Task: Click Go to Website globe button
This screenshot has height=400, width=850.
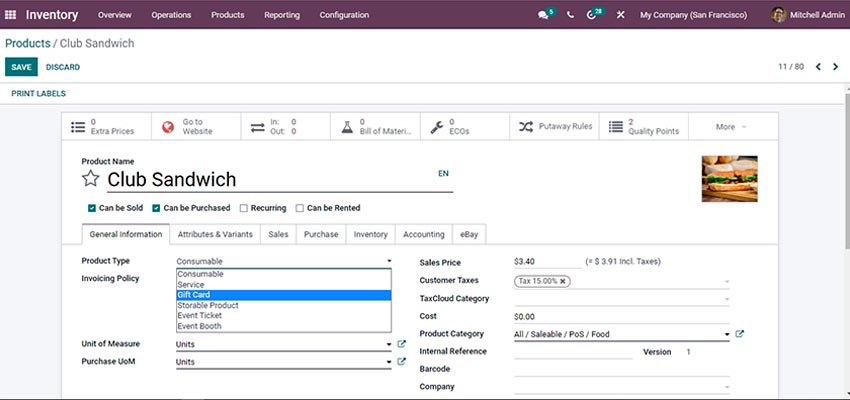Action: [x=196, y=127]
